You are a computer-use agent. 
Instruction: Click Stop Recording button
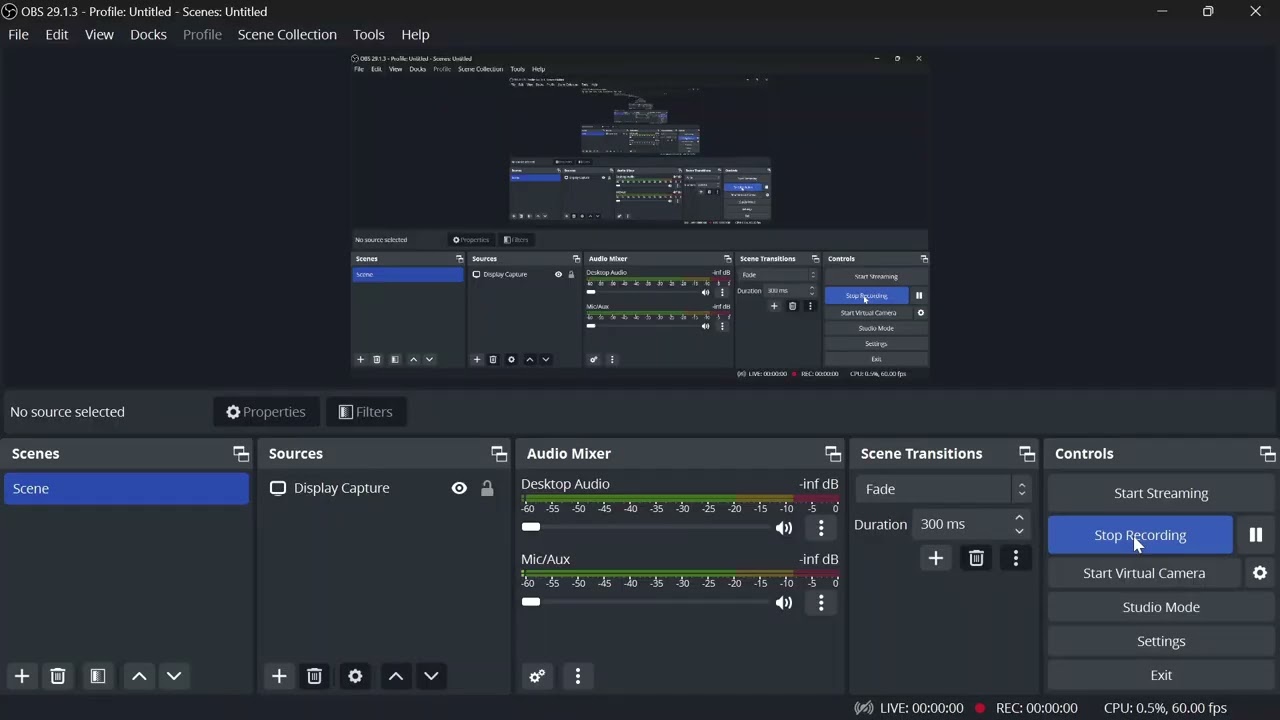[1140, 535]
